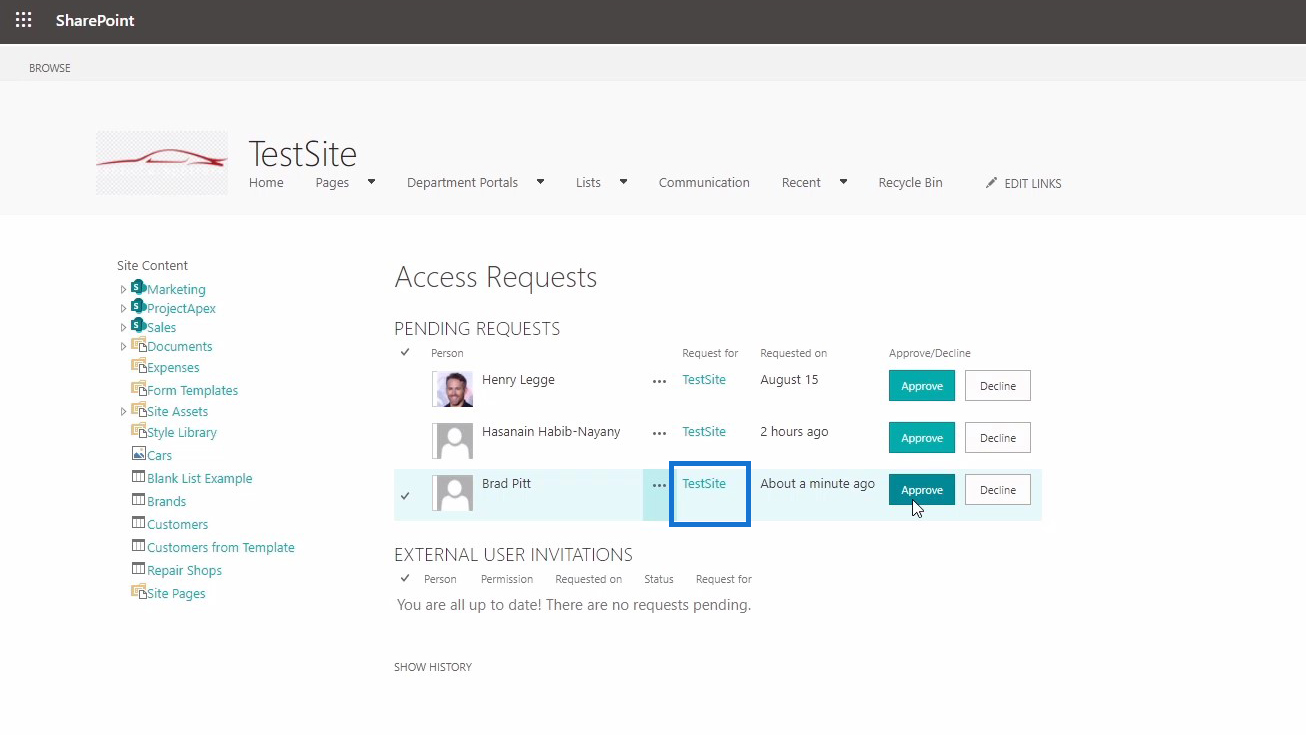Click the Cars picture library icon
Screen dimensions: 1306x735
pos(139,454)
